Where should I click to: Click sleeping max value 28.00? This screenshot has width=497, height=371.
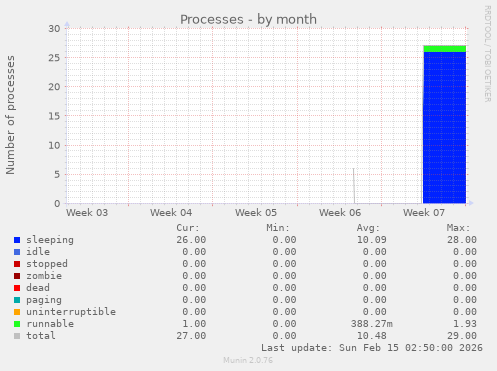pos(462,240)
